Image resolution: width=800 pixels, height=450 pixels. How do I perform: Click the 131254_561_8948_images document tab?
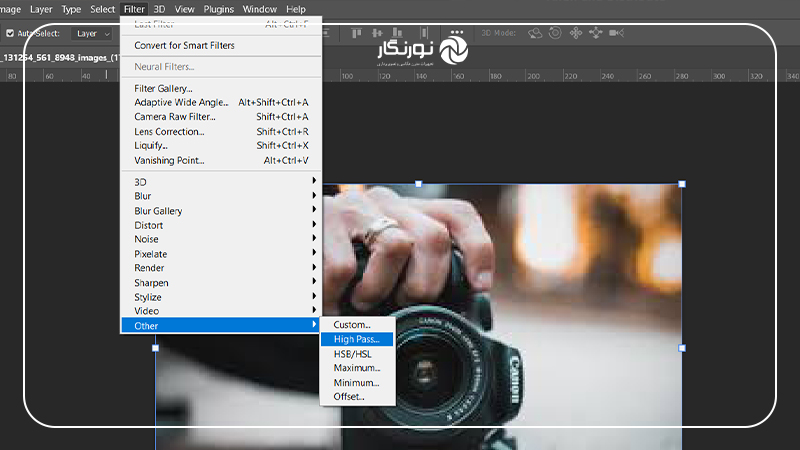(x=60, y=58)
